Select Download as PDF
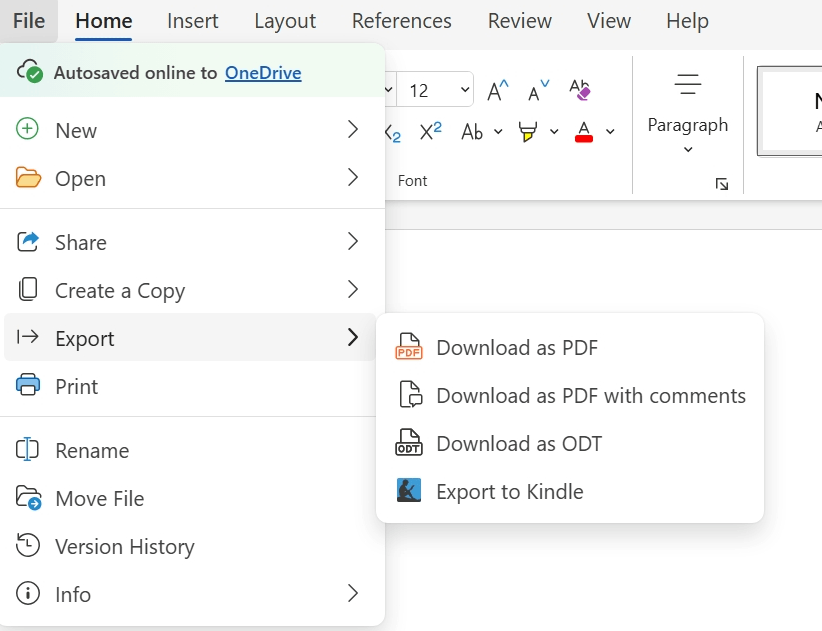The image size is (822, 631). pyautogui.click(x=516, y=348)
